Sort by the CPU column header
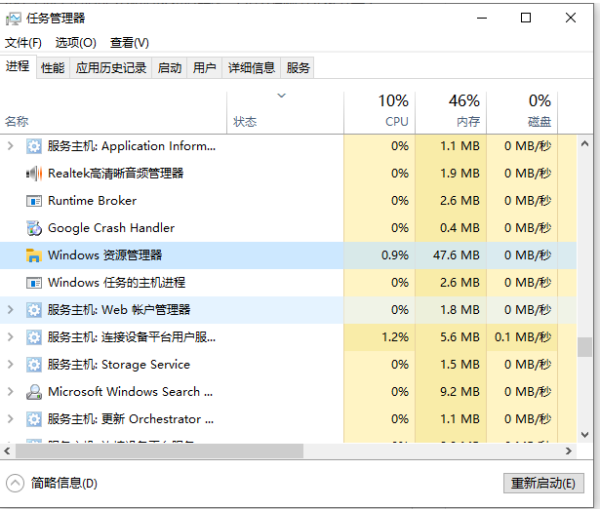 pyautogui.click(x=379, y=113)
